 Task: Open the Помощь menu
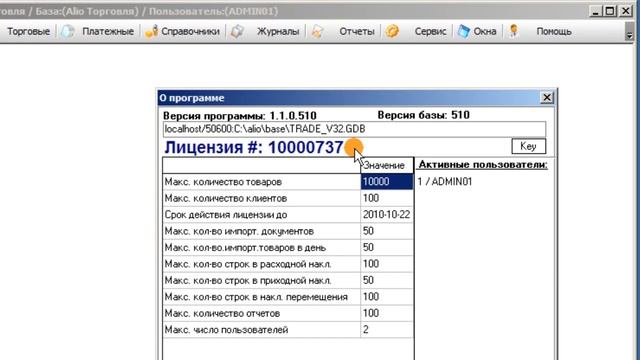553,31
